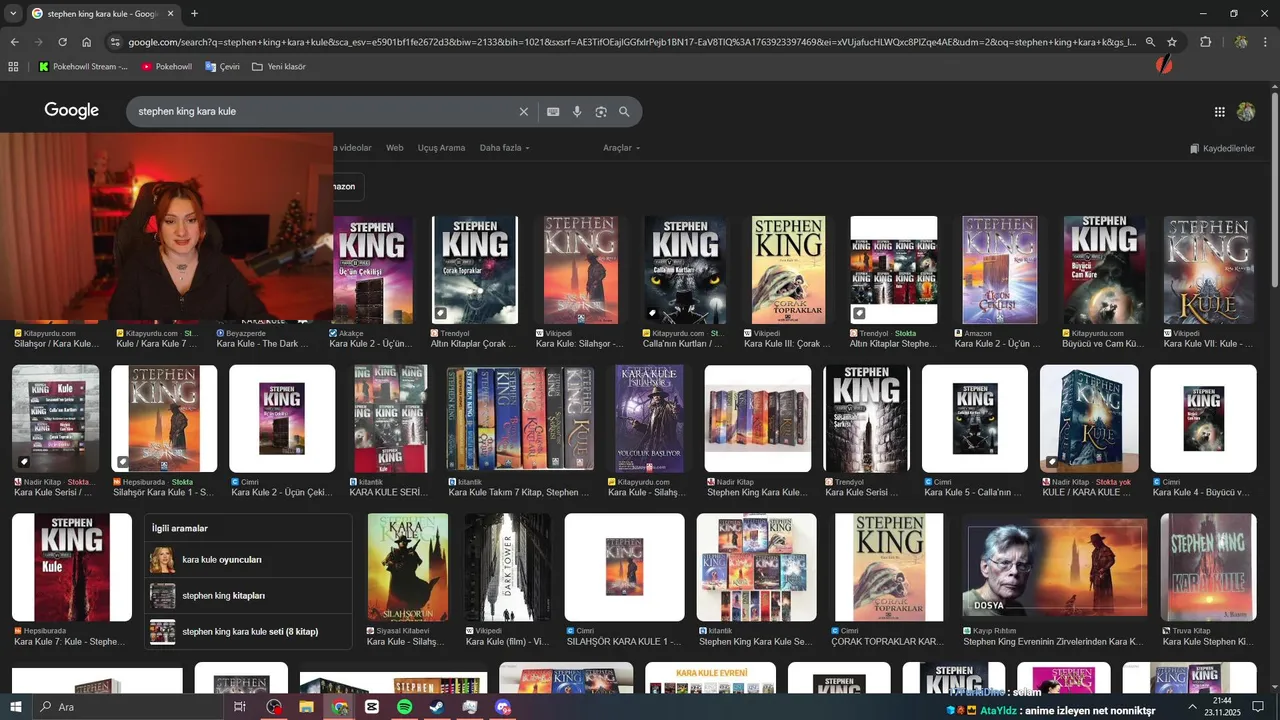
Task: Open CapCut from the taskbar
Action: tap(372, 707)
